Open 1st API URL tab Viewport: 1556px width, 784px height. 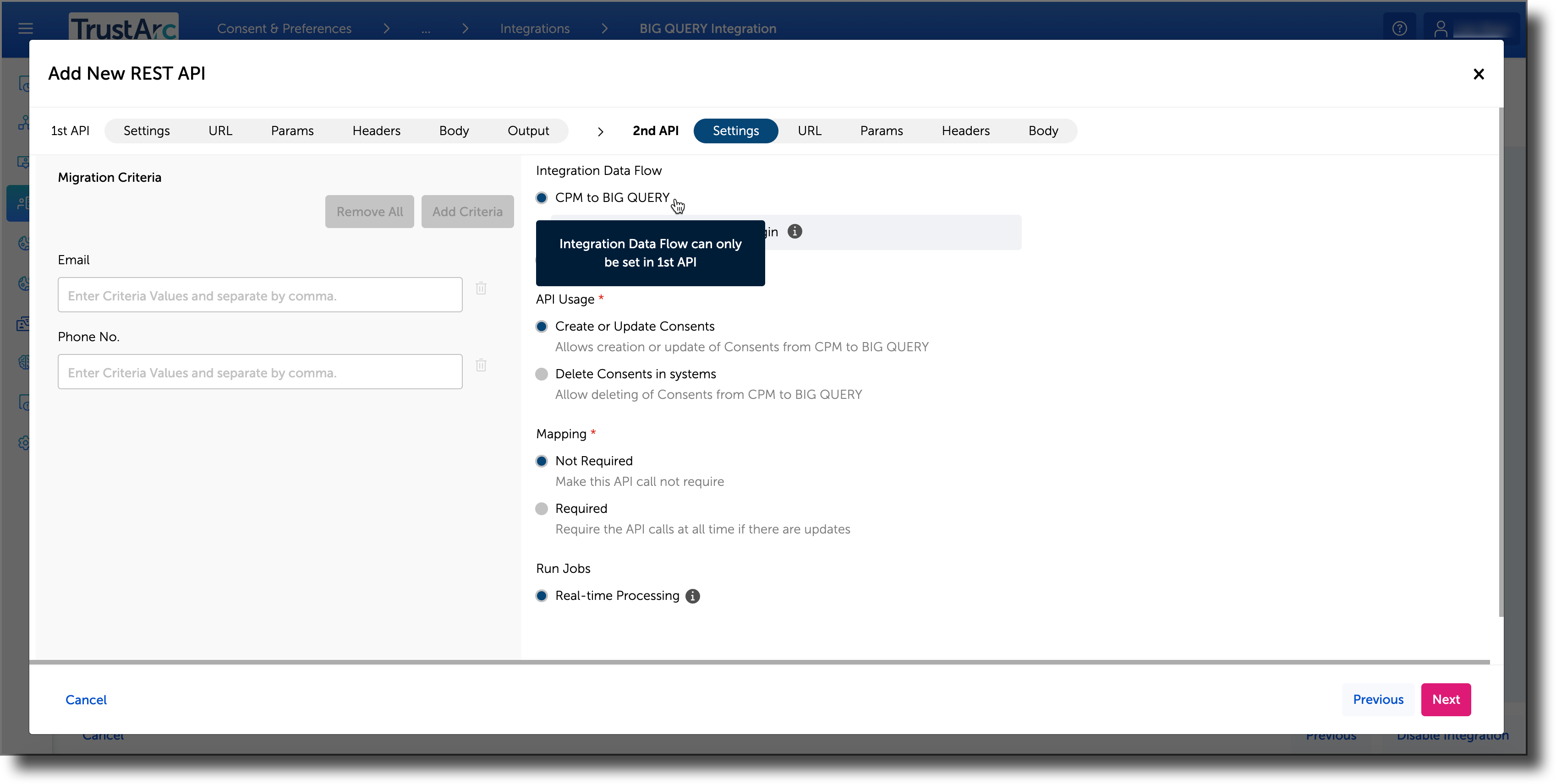220,131
